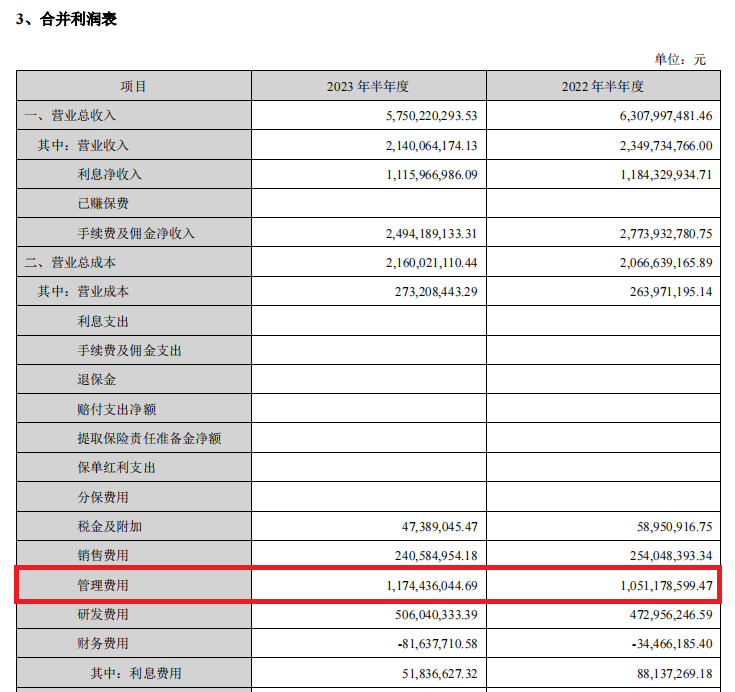Select the row label 利息净收入
The height and width of the screenshot is (692, 735).
(x=109, y=174)
